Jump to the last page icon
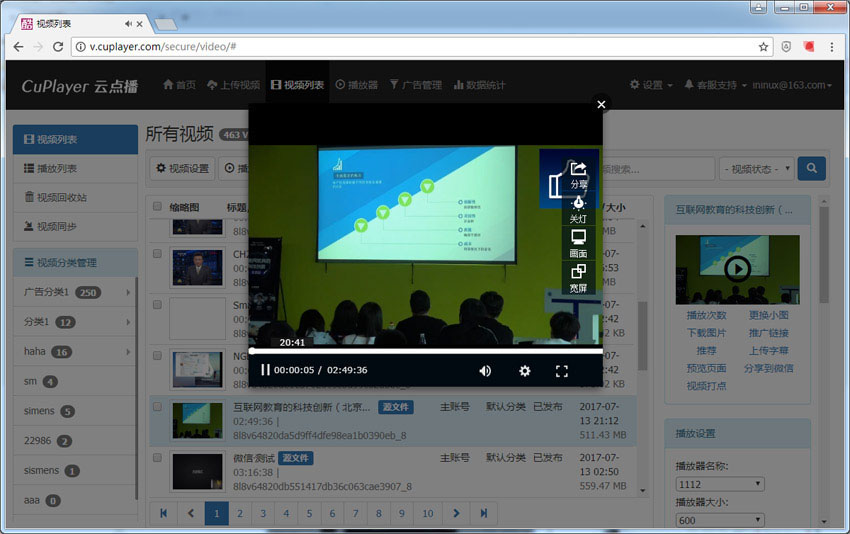Viewport: 850px width, 534px height. click(x=484, y=513)
